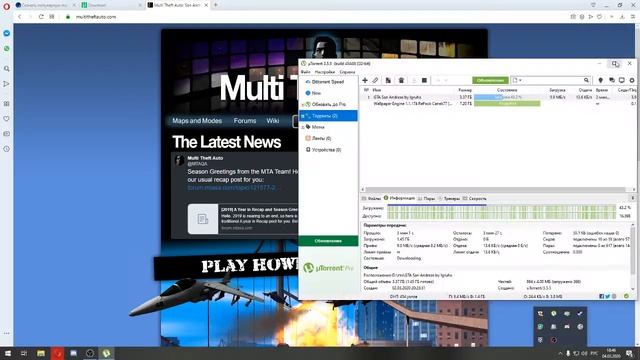Show hidden system tray icons chevron
This screenshot has width=640, height=360.
coord(560,353)
